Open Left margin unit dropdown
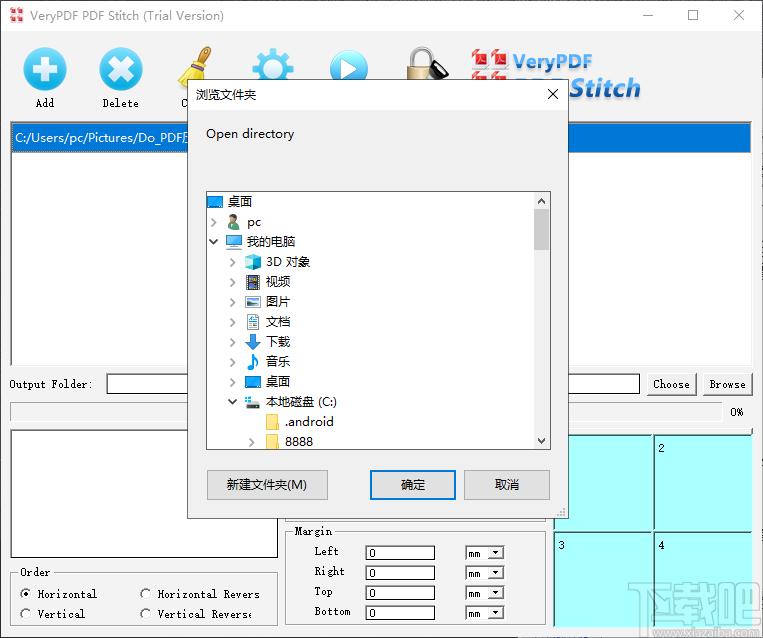763x638 pixels. click(x=495, y=553)
